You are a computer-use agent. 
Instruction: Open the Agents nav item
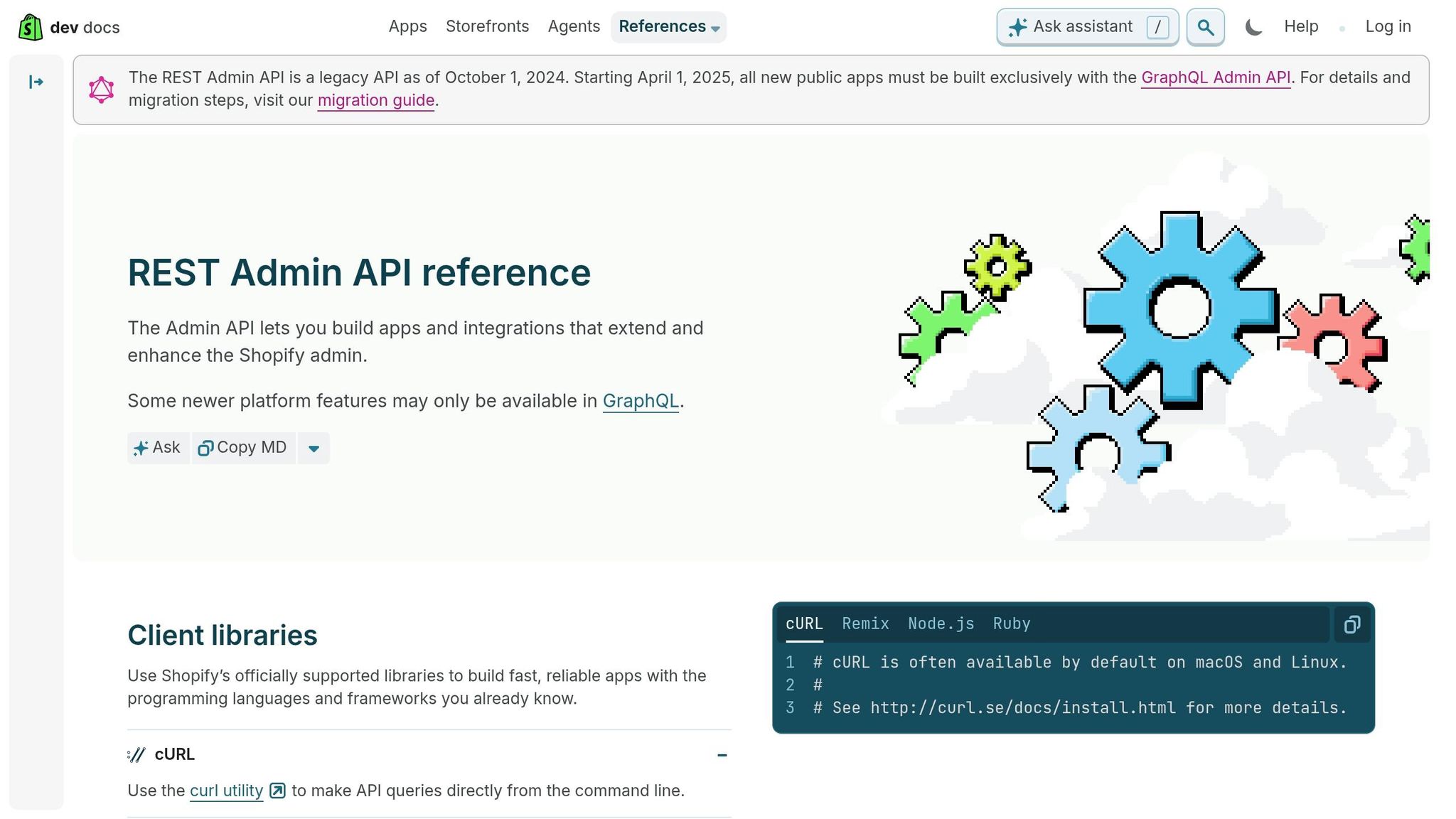(x=574, y=26)
